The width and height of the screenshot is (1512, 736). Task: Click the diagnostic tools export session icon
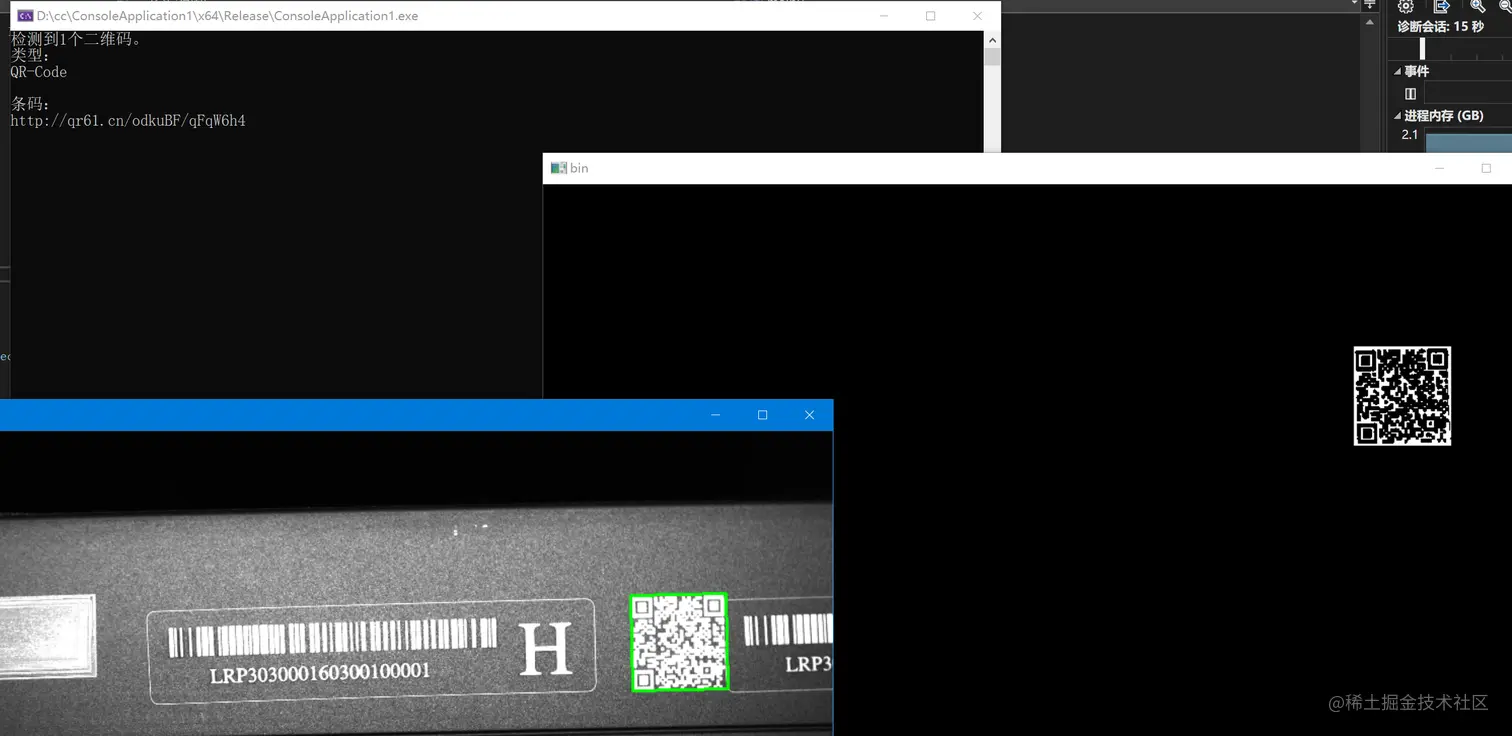click(x=1441, y=6)
